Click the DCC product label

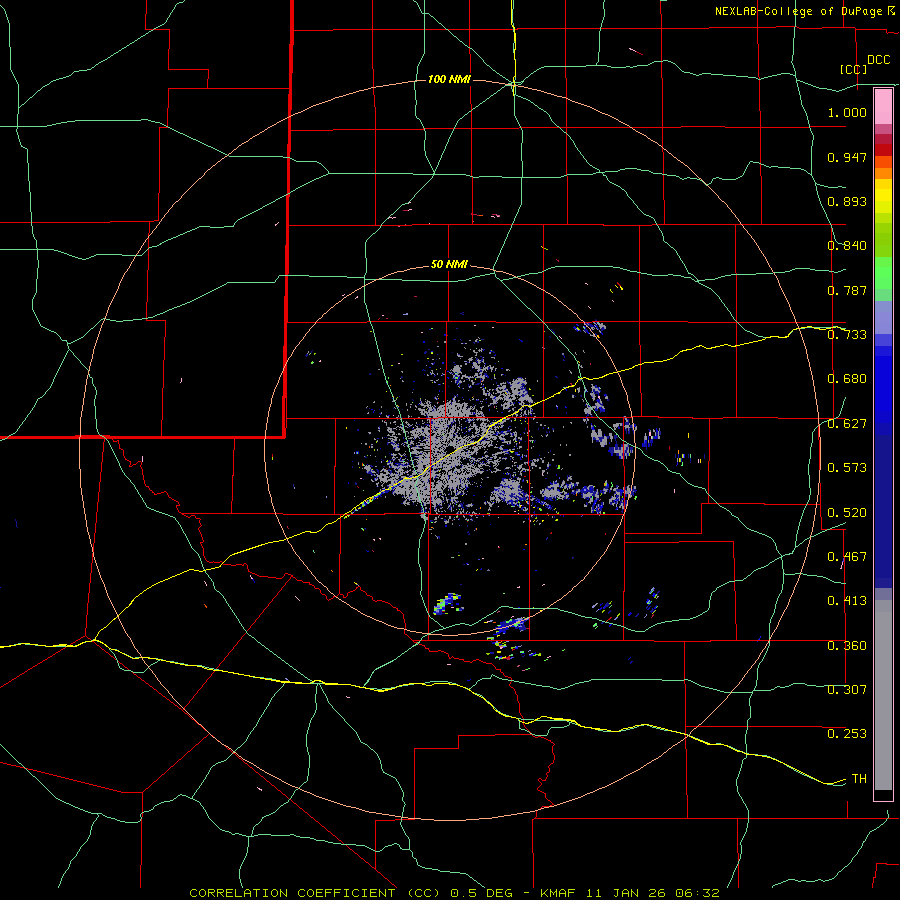[x=879, y=60]
